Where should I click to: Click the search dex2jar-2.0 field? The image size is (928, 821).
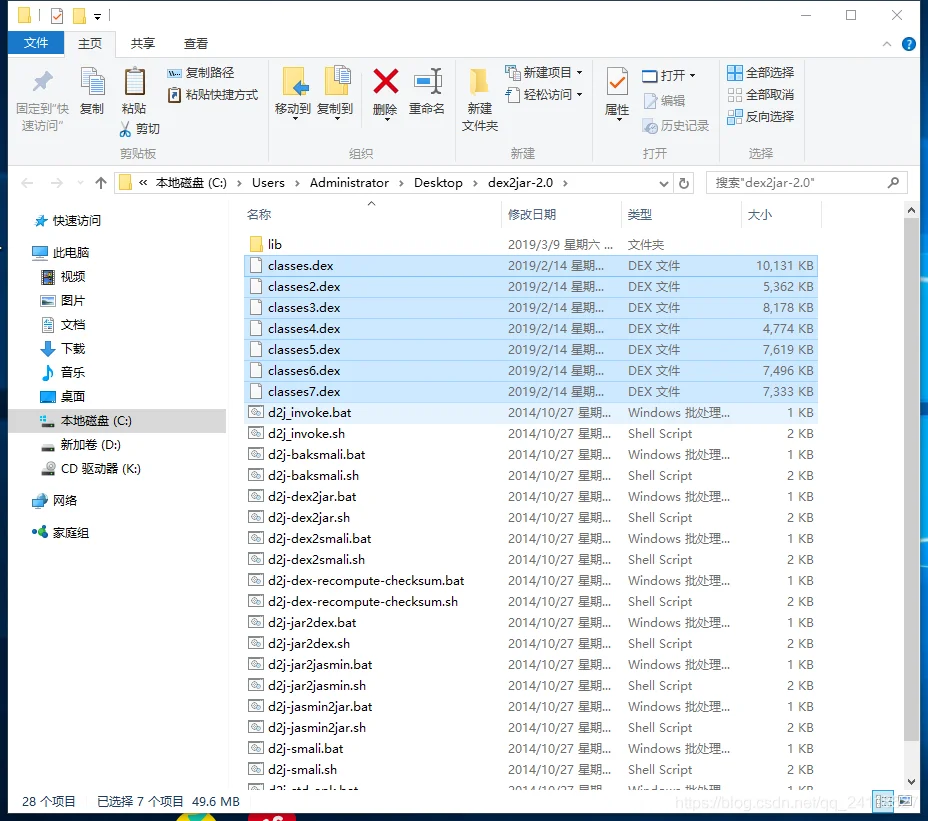point(807,183)
